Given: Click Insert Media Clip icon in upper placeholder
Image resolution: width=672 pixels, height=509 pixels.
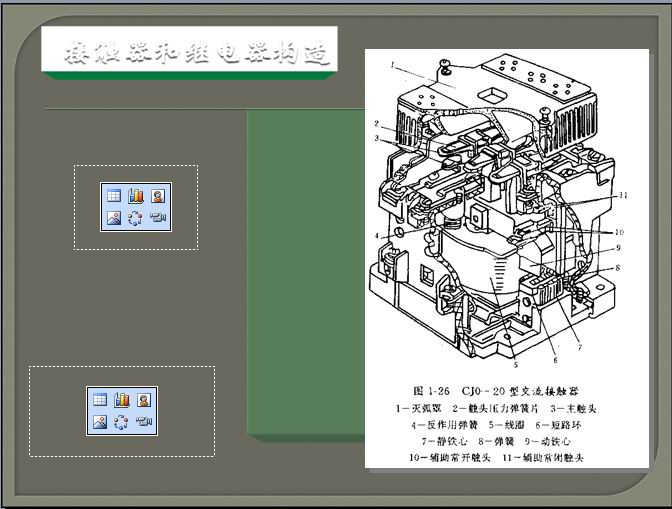Looking at the screenshot, I should tap(158, 218).
